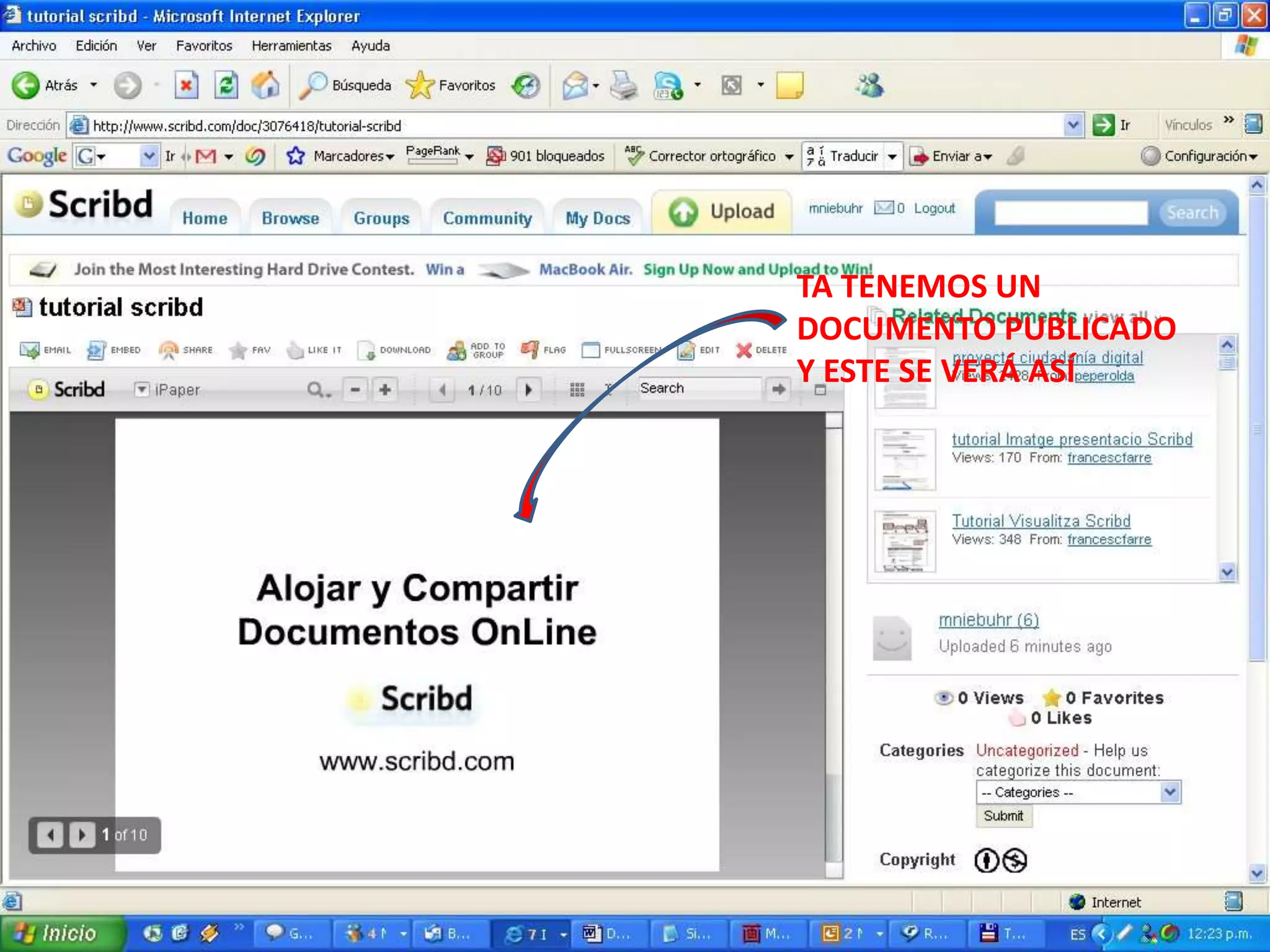This screenshot has height=952, width=1270.
Task: Go to previous page in iPaper toolbar
Action: (x=442, y=390)
